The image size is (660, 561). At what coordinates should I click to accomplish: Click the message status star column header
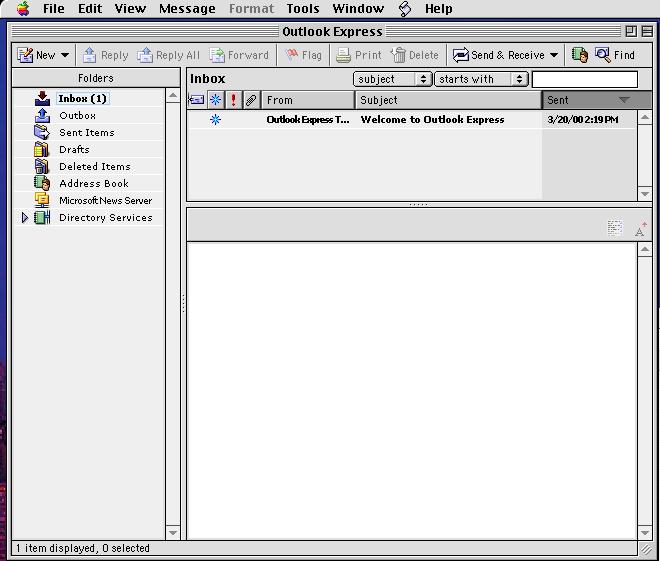coord(216,100)
